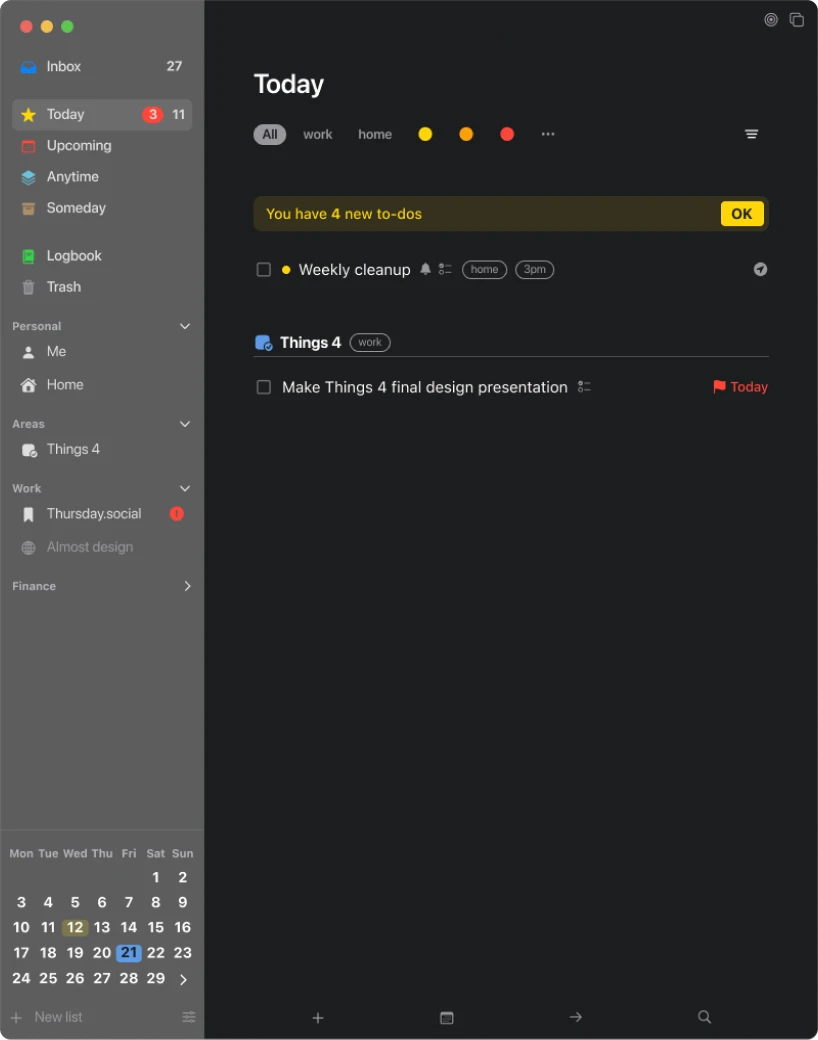Click the red alert badge on Thursday.social
818x1040 pixels.
(x=176, y=513)
